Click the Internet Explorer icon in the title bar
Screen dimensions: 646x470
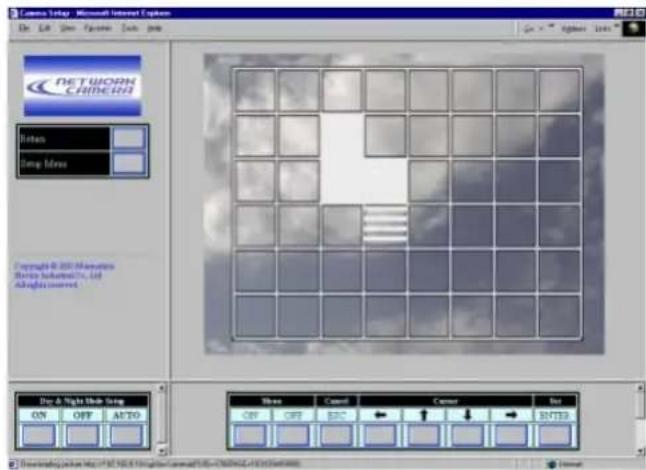pyautogui.click(x=14, y=13)
